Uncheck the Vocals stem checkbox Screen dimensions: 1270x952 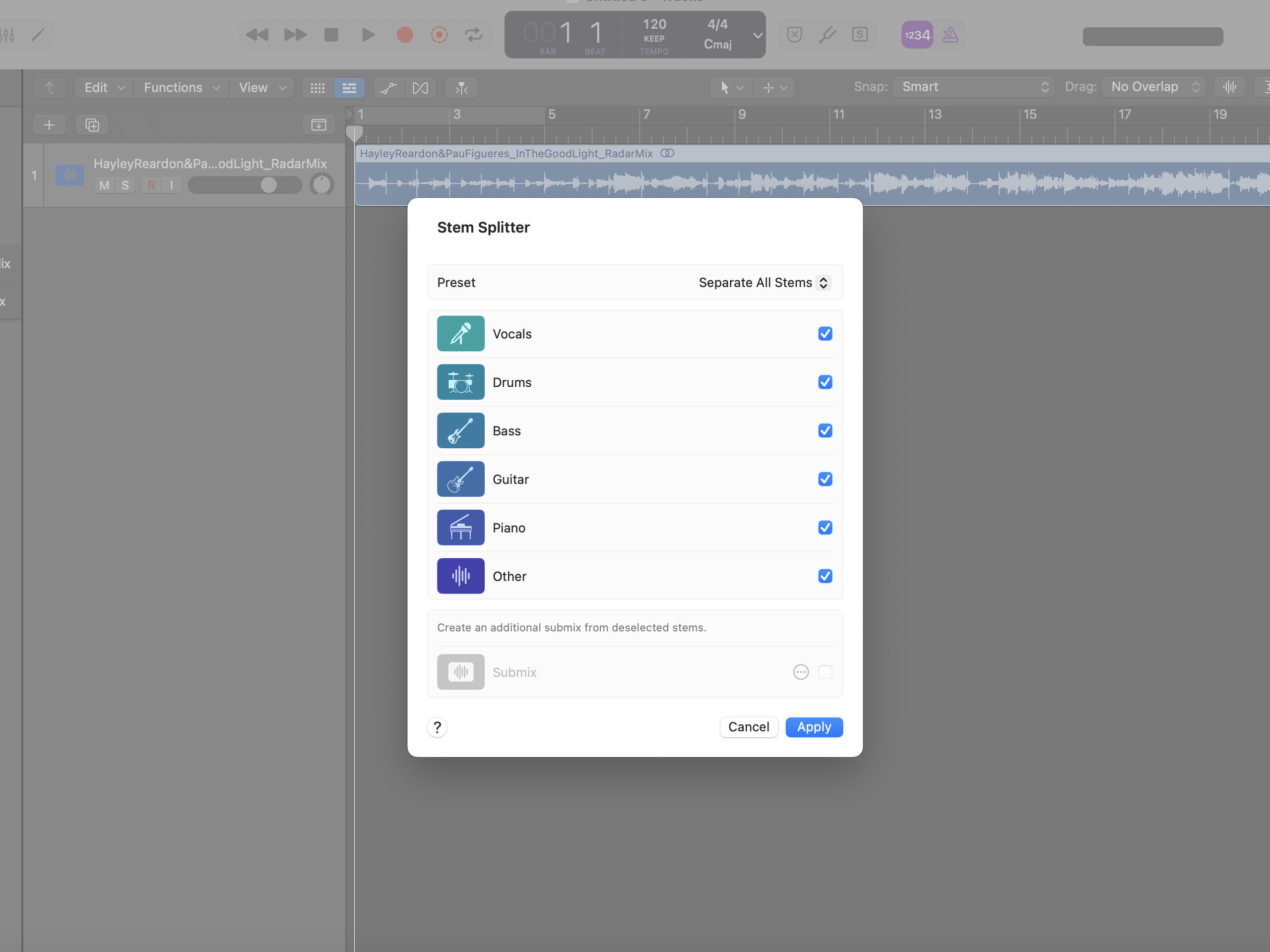point(825,333)
